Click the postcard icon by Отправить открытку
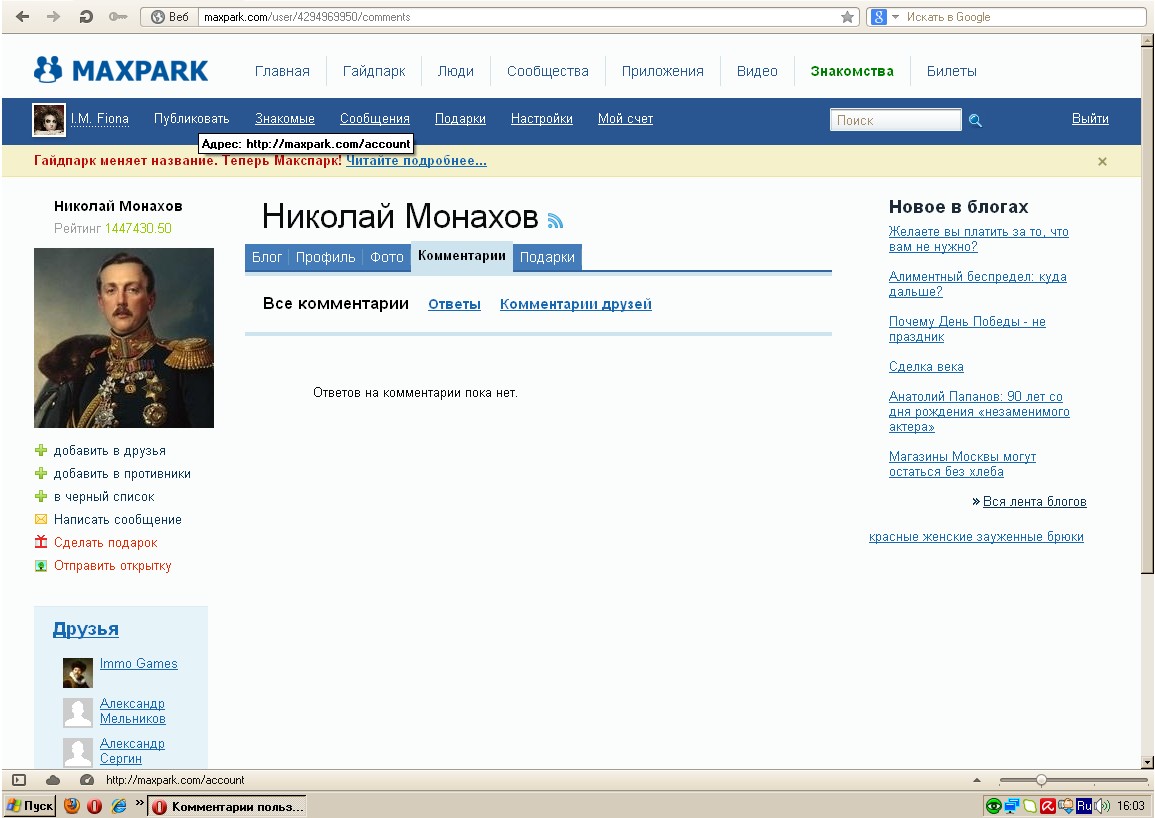Viewport: 1155px width, 818px height. coord(41,565)
